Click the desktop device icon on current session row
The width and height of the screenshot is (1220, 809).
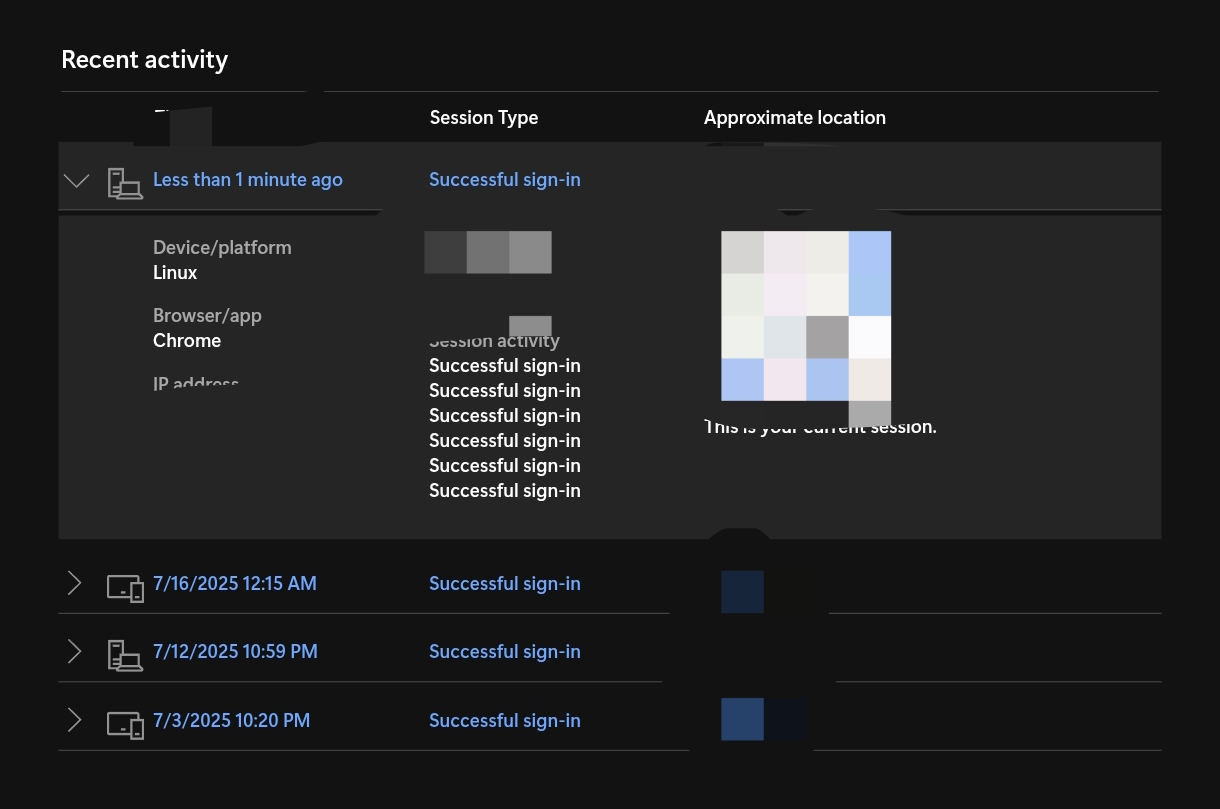point(125,183)
